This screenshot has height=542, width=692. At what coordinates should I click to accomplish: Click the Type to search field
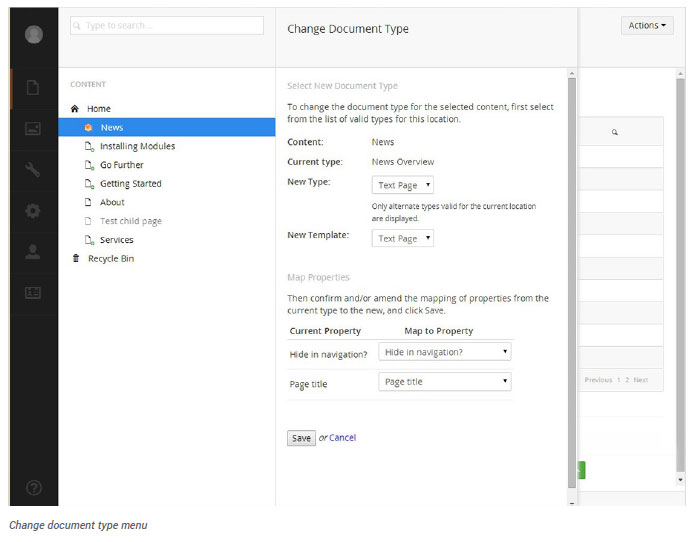pyautogui.click(x=167, y=26)
